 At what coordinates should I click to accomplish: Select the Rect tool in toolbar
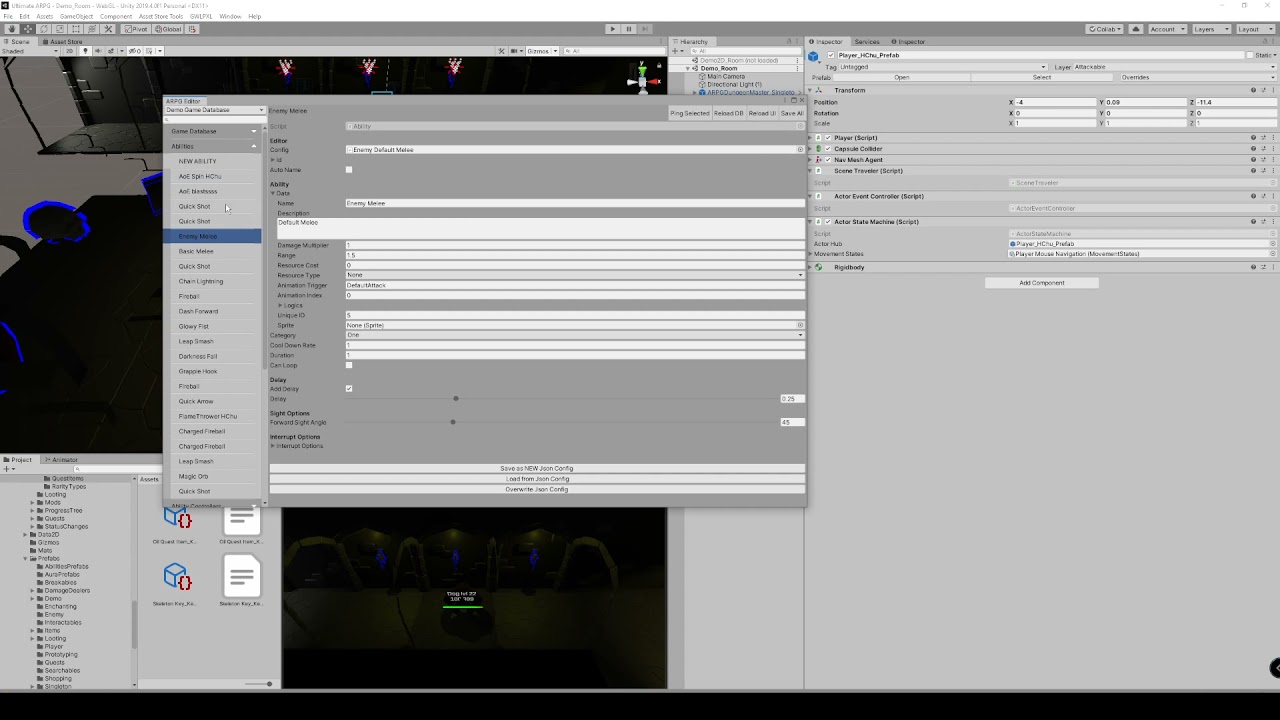(77, 29)
